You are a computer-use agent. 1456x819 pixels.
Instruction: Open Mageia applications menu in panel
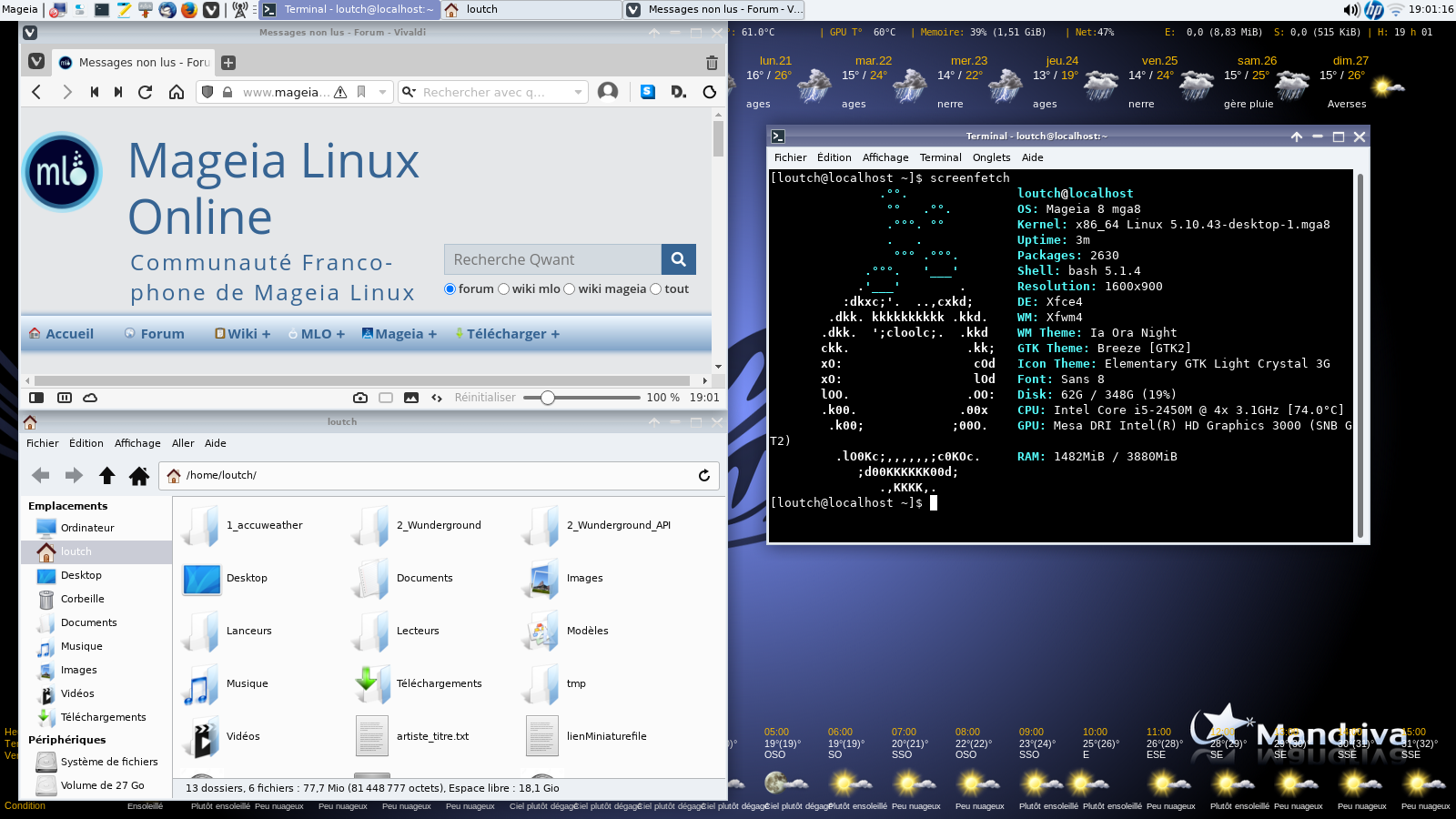pyautogui.click(x=20, y=9)
